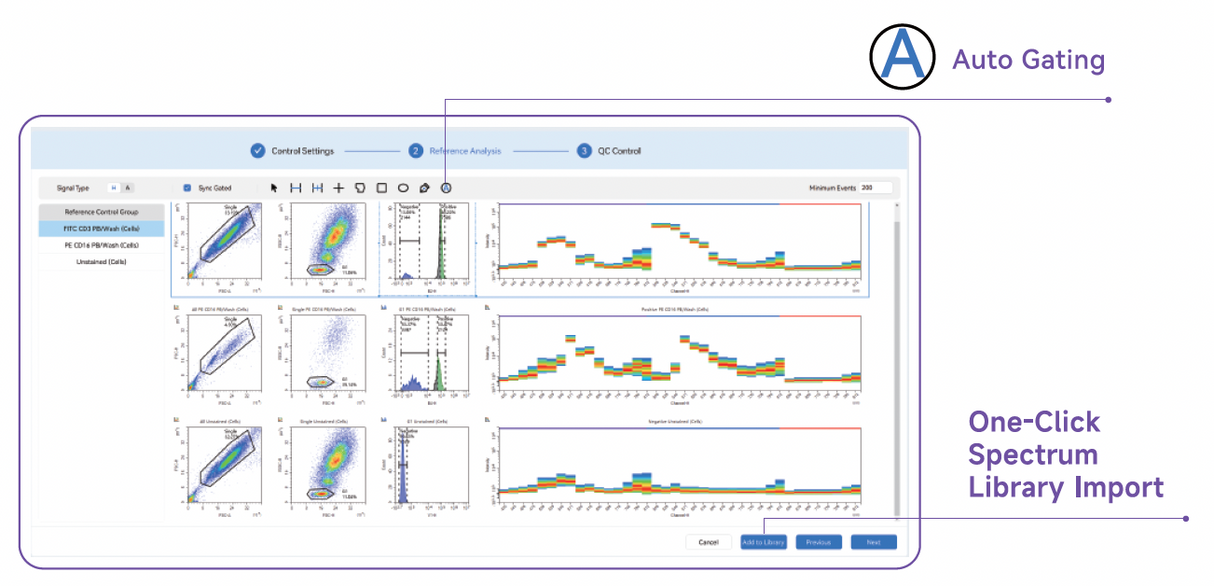Screen dimensions: 1214x586
Task: Choose the ellipse gate tool
Action: click(404, 188)
